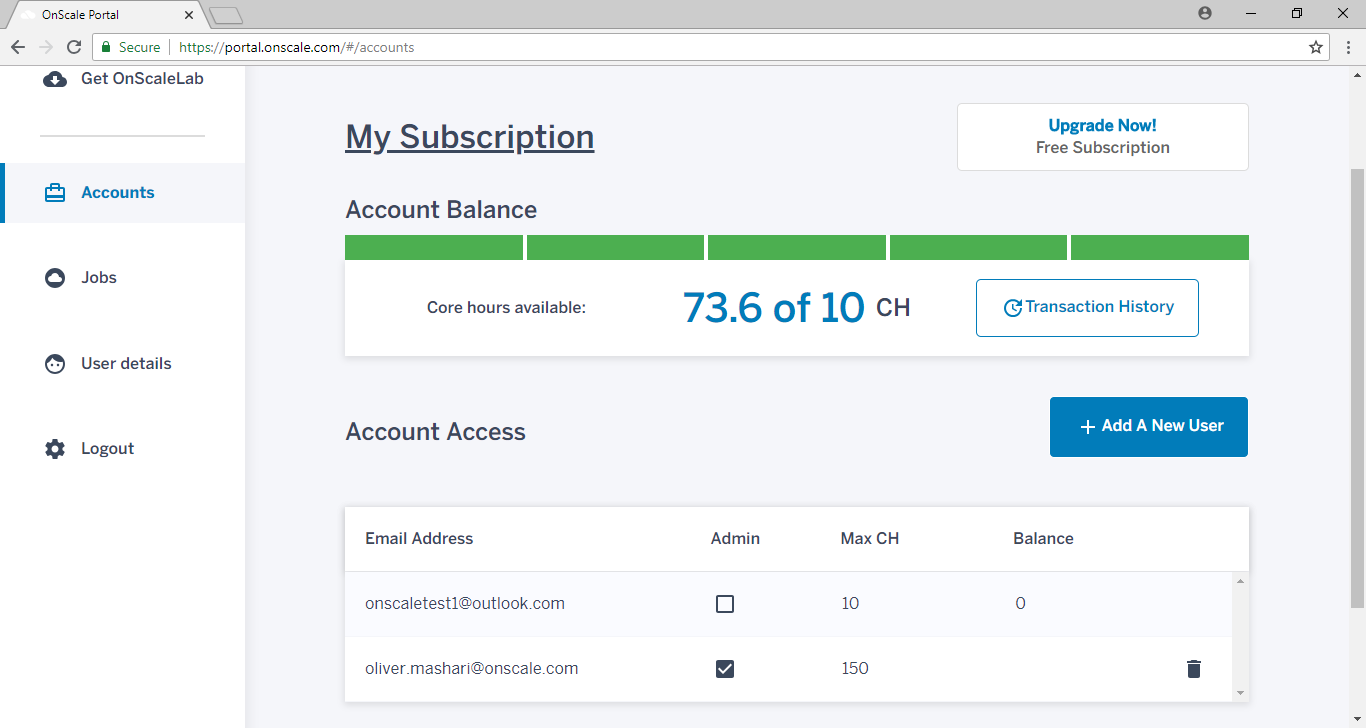This screenshot has width=1366, height=728.
Task: Click Max CH column header
Action: pos(870,539)
